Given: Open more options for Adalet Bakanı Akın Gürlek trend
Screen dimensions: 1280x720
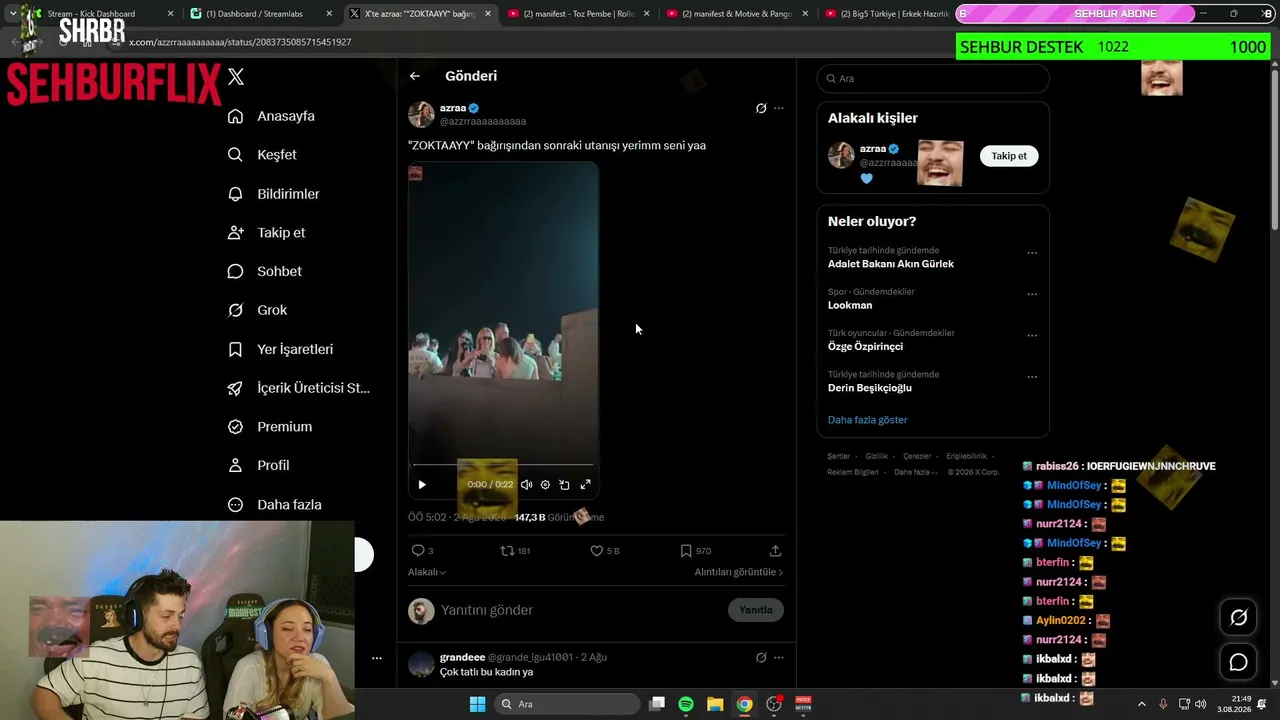Looking at the screenshot, I should click(x=1032, y=253).
